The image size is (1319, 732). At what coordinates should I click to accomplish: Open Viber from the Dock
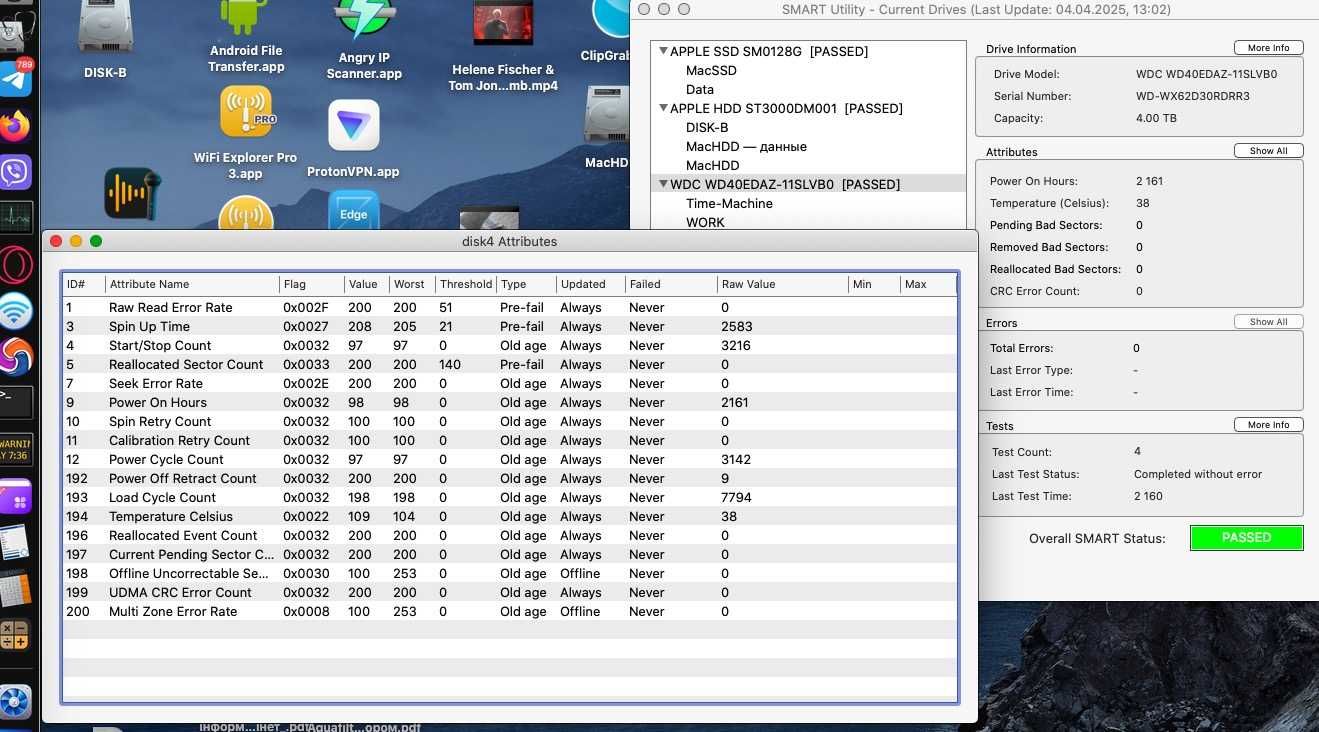[16, 171]
